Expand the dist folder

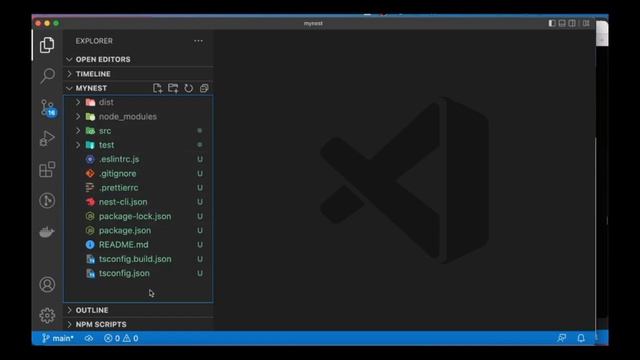pyautogui.click(x=138, y=102)
